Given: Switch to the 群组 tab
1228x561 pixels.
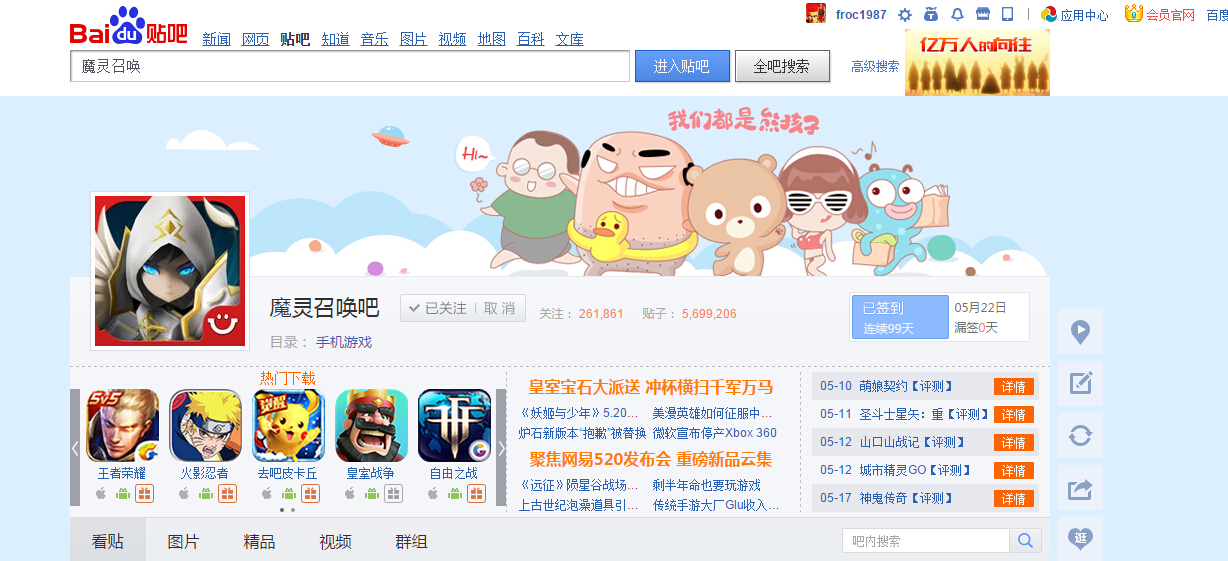Looking at the screenshot, I should pyautogui.click(x=412, y=541).
